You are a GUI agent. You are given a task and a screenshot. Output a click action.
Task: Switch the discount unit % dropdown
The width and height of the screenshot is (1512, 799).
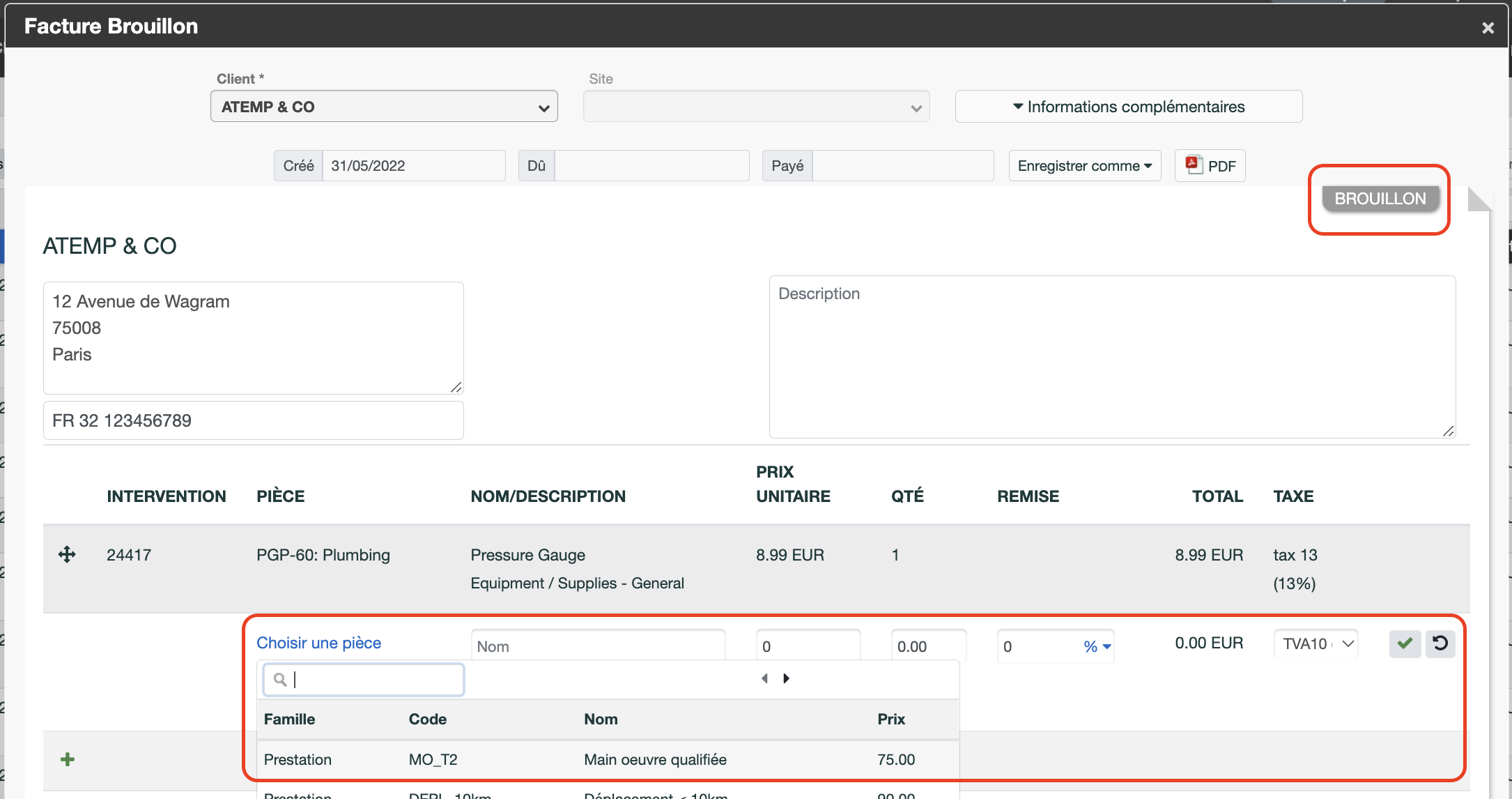(x=1097, y=647)
